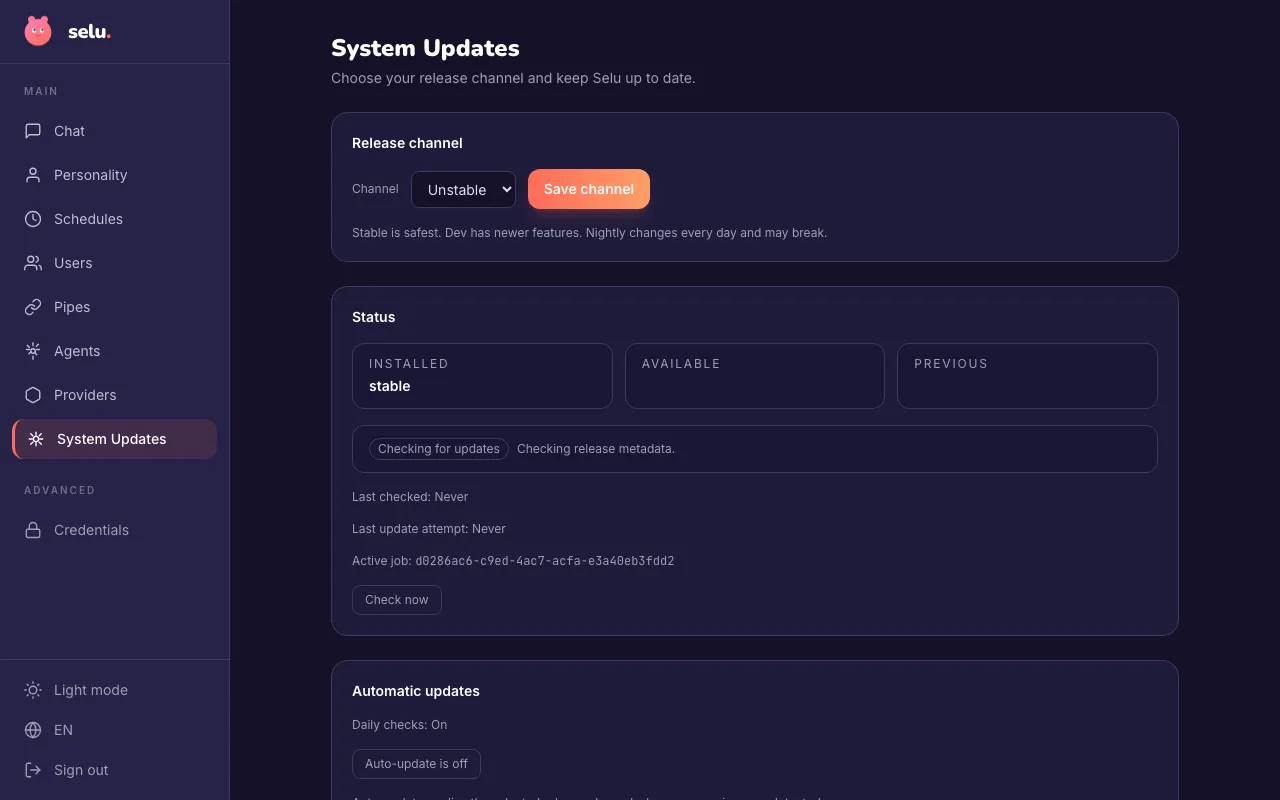Go to Personality settings
Viewport: 1280px width, 800px height.
(x=114, y=175)
